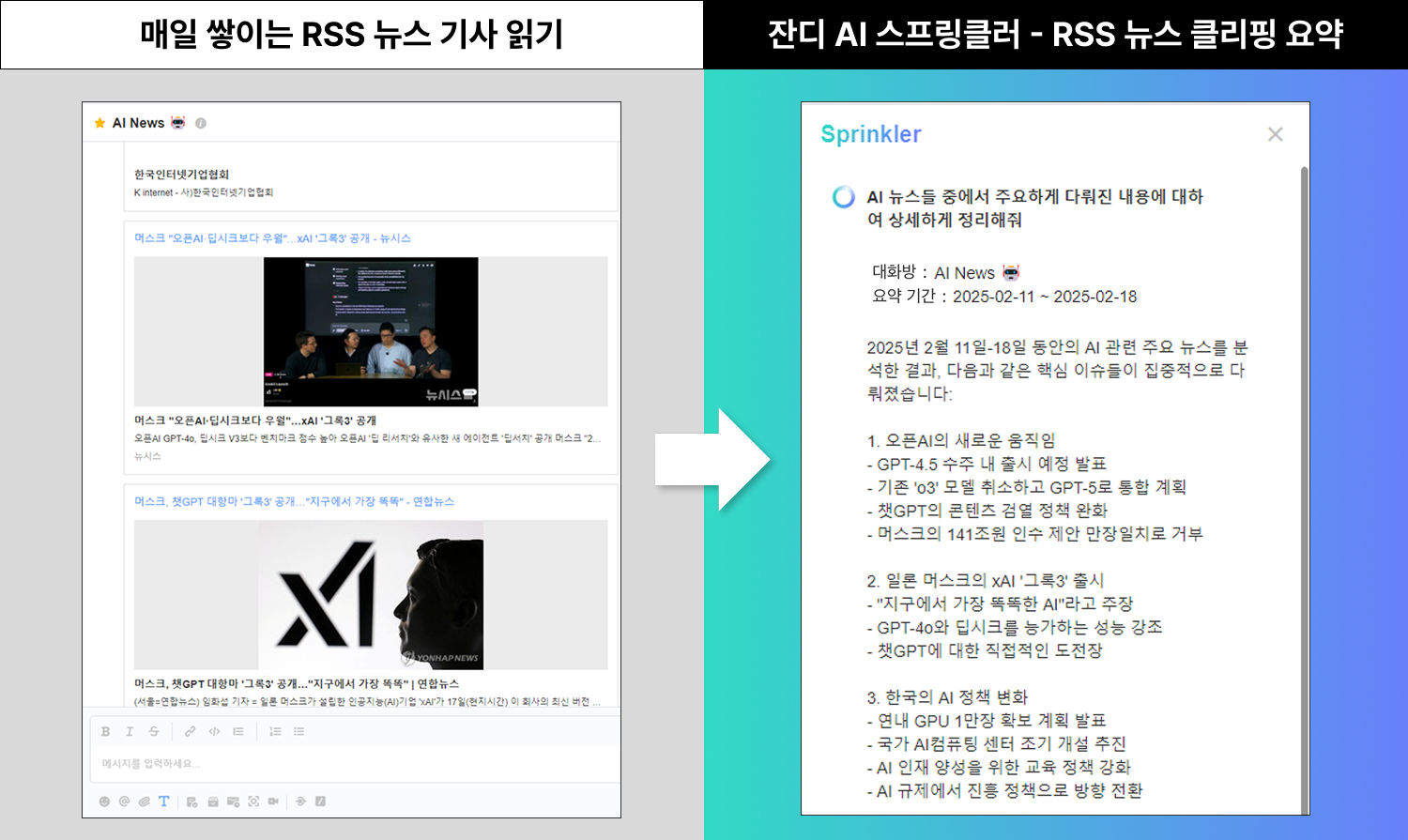The width and height of the screenshot is (1408, 840).
Task: Click the xAI logo news thumbnail
Action: coord(371,595)
